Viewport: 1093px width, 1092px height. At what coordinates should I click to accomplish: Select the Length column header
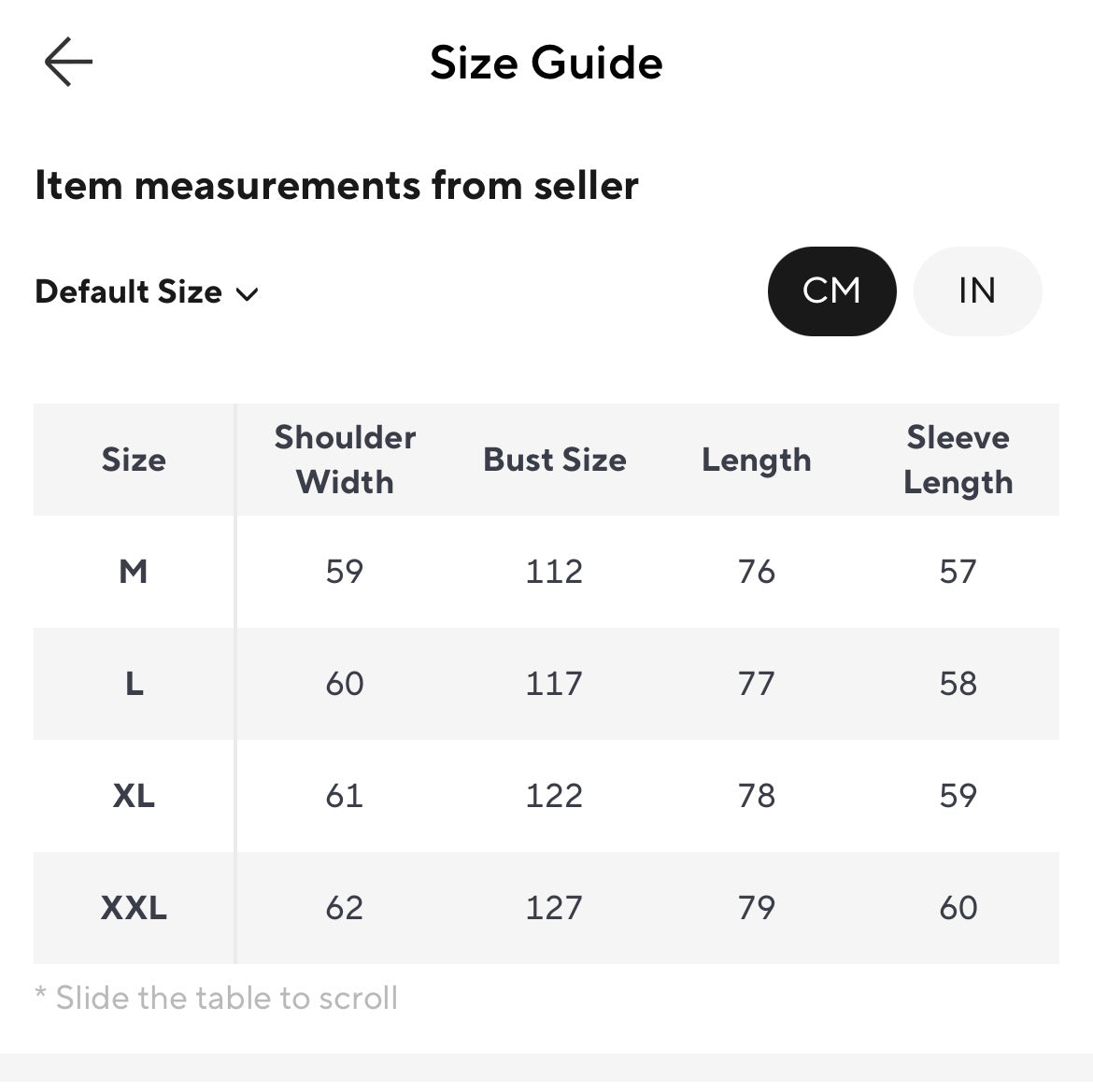coord(757,461)
